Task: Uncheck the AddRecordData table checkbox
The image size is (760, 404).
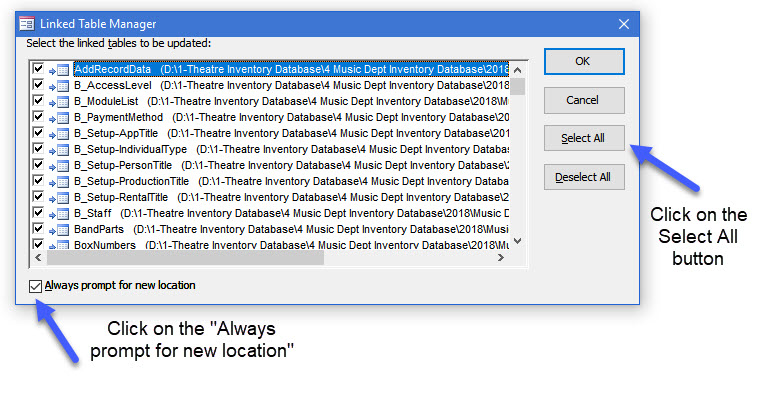Action: pos(38,69)
